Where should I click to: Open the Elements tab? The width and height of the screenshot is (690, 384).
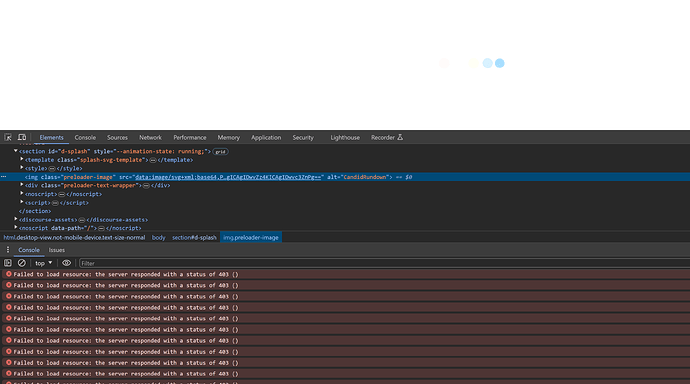point(51,137)
